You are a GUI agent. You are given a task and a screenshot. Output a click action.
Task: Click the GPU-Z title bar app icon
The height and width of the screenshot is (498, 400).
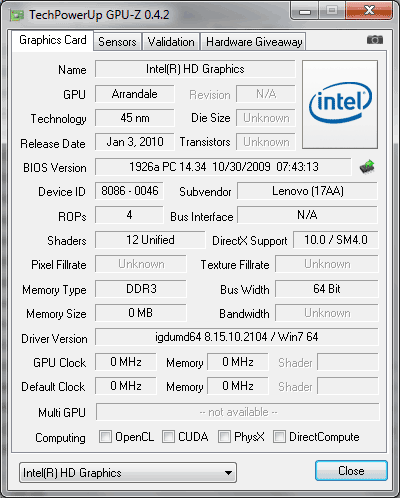[17, 15]
